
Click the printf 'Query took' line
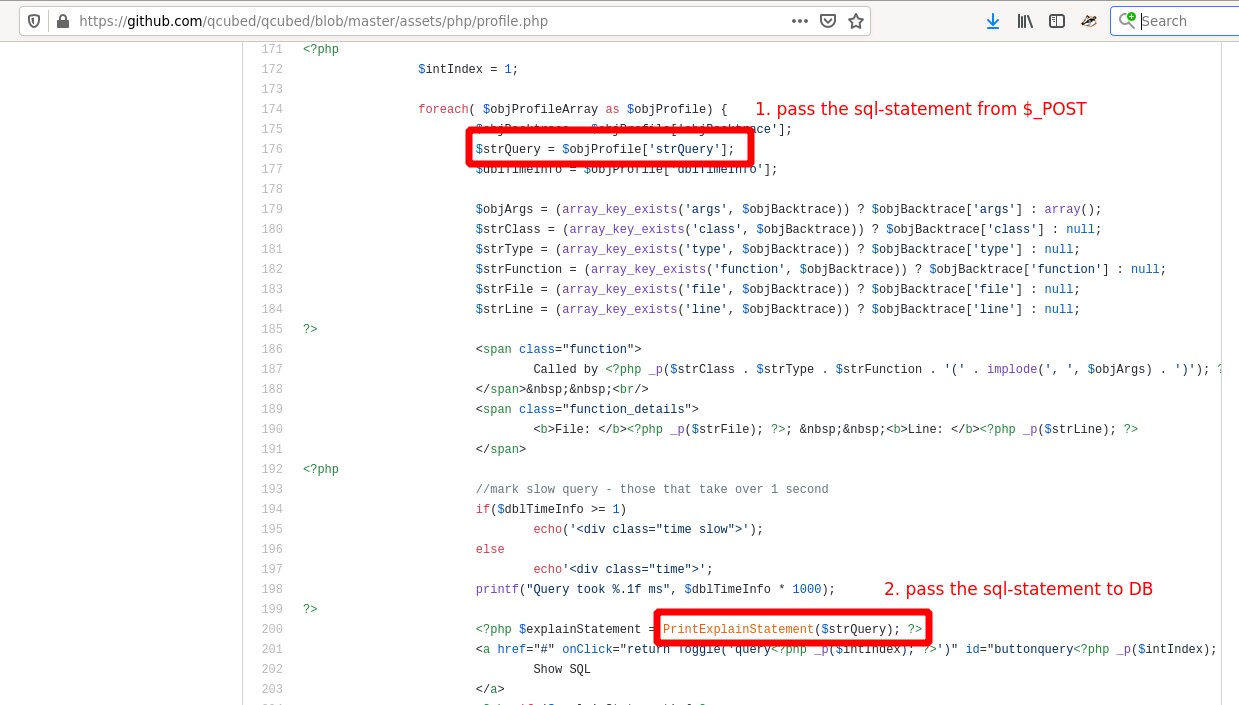(655, 589)
